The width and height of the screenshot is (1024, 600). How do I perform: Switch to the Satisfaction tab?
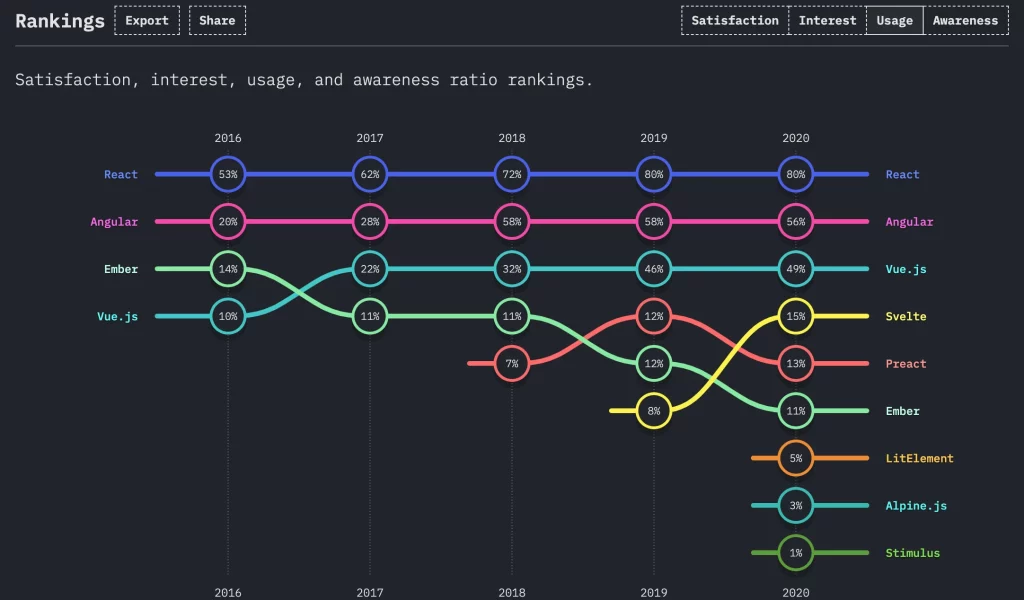[734, 20]
